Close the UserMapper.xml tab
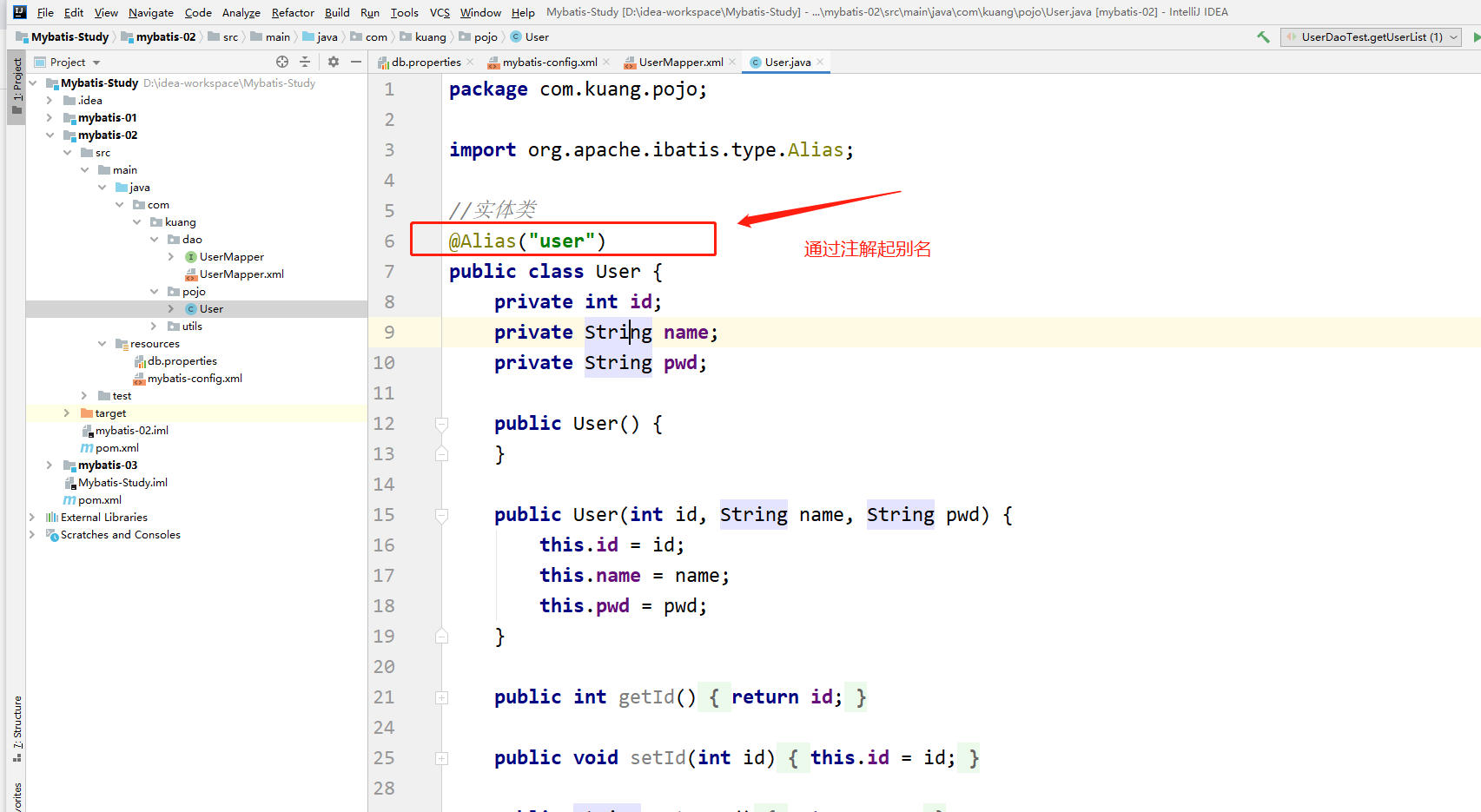Screen dimensions: 1481x812 point(732,62)
